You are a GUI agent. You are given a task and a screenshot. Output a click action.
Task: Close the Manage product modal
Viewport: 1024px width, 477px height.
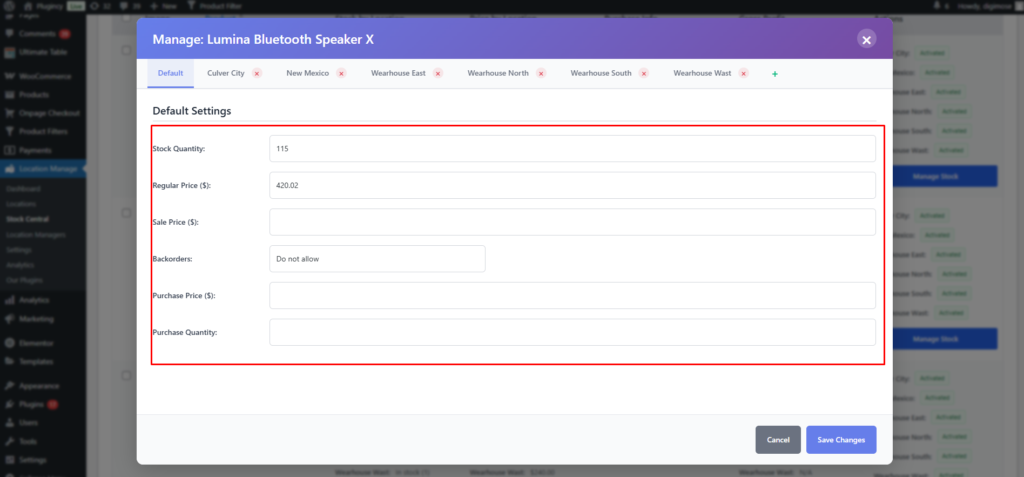pos(866,40)
